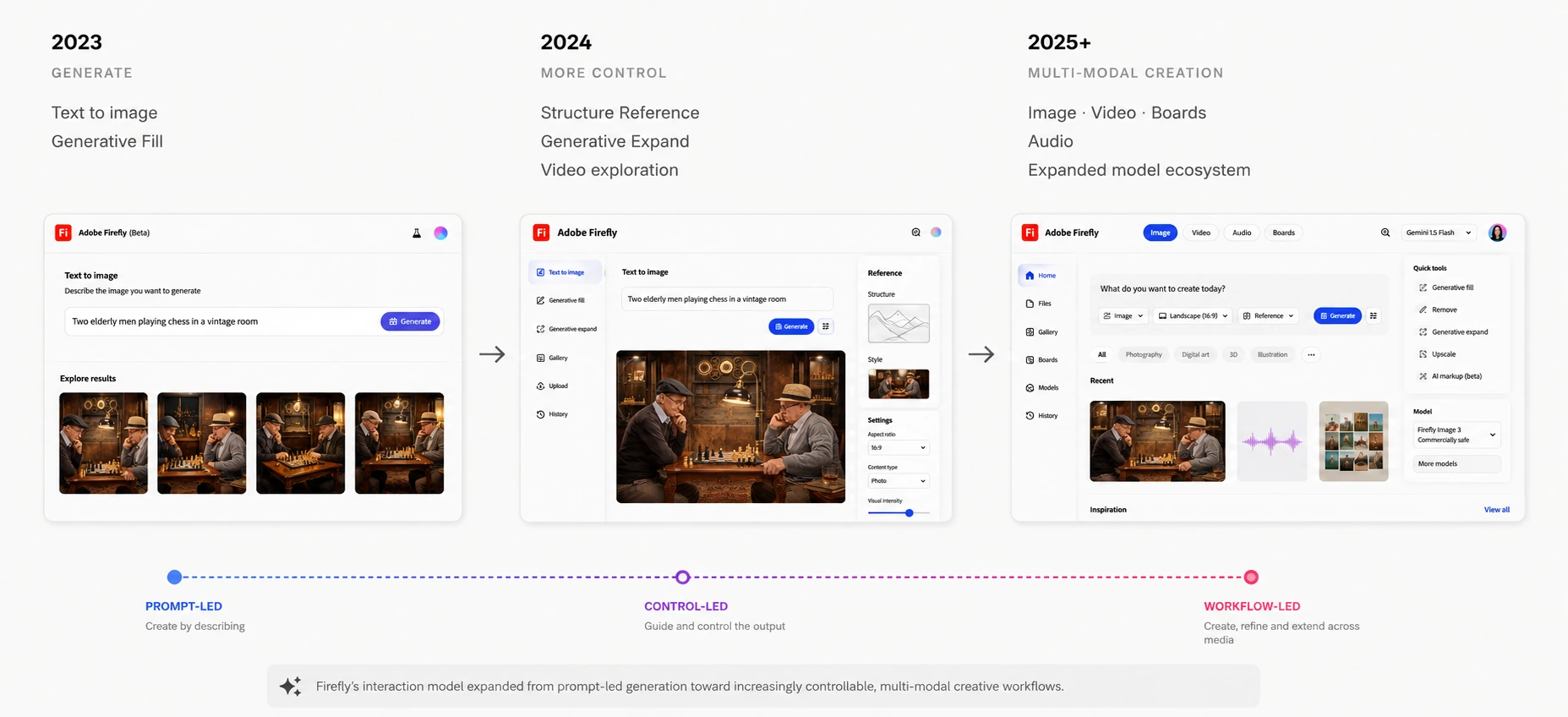Viewport: 1568px width, 717px height.
Task: Open the user photo avatar in the 2025+ panel
Action: click(1497, 233)
